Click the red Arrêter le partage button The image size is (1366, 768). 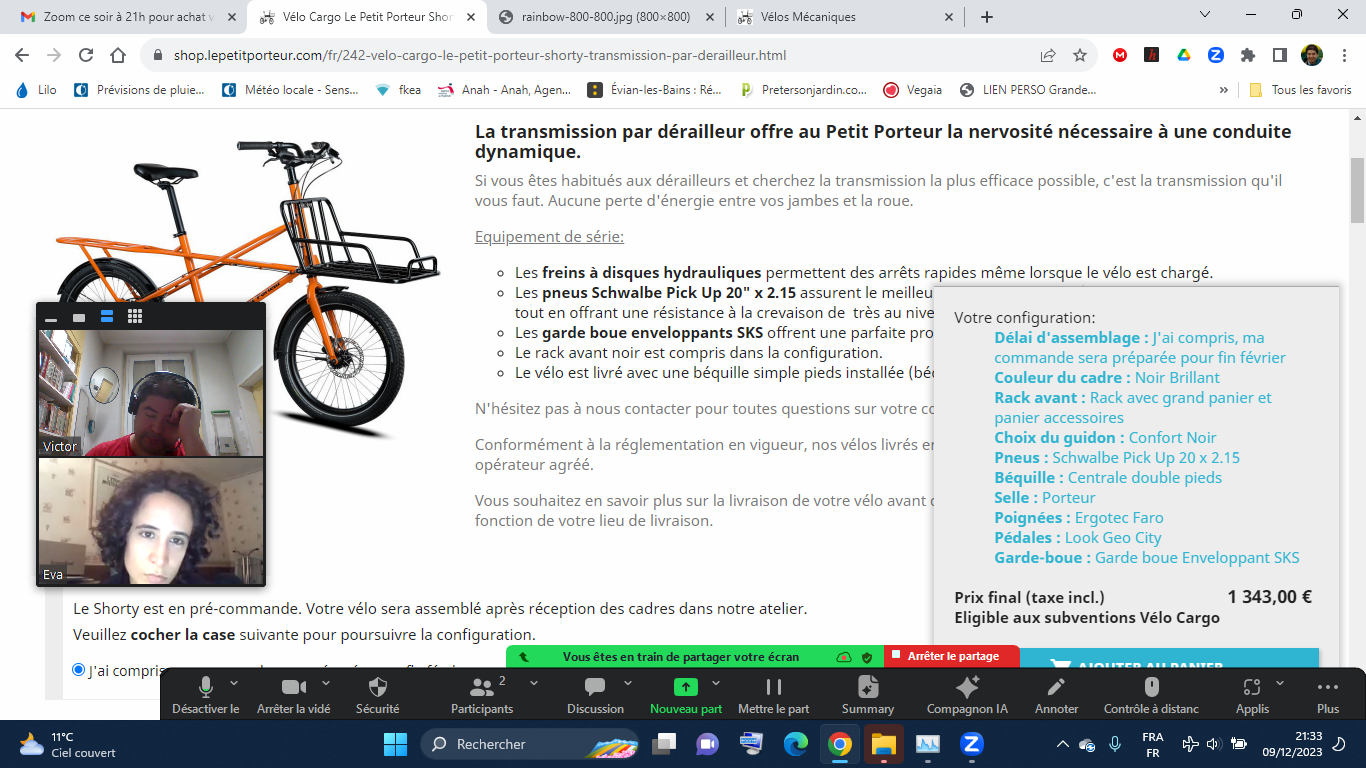coord(951,656)
